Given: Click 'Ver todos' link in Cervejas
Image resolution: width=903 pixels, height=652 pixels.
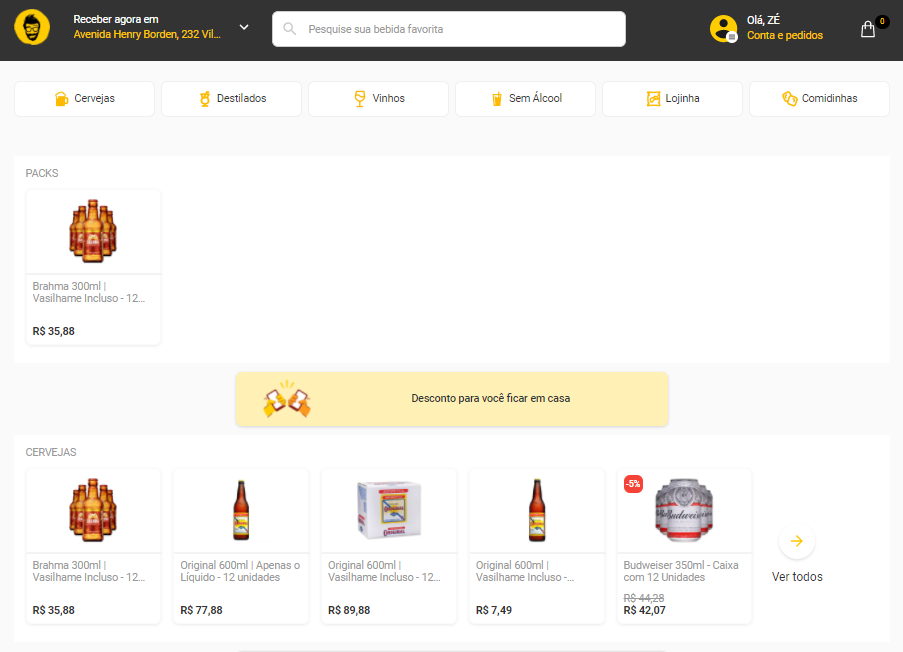Looking at the screenshot, I should point(797,577).
